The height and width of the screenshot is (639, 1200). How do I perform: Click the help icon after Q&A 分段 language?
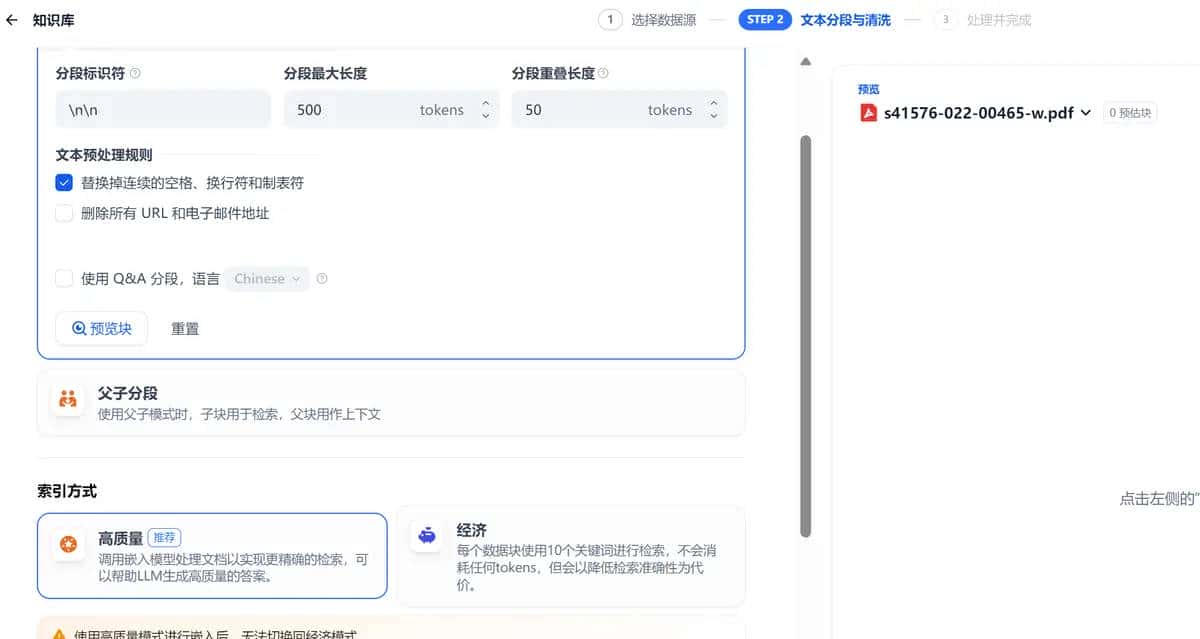[321, 279]
